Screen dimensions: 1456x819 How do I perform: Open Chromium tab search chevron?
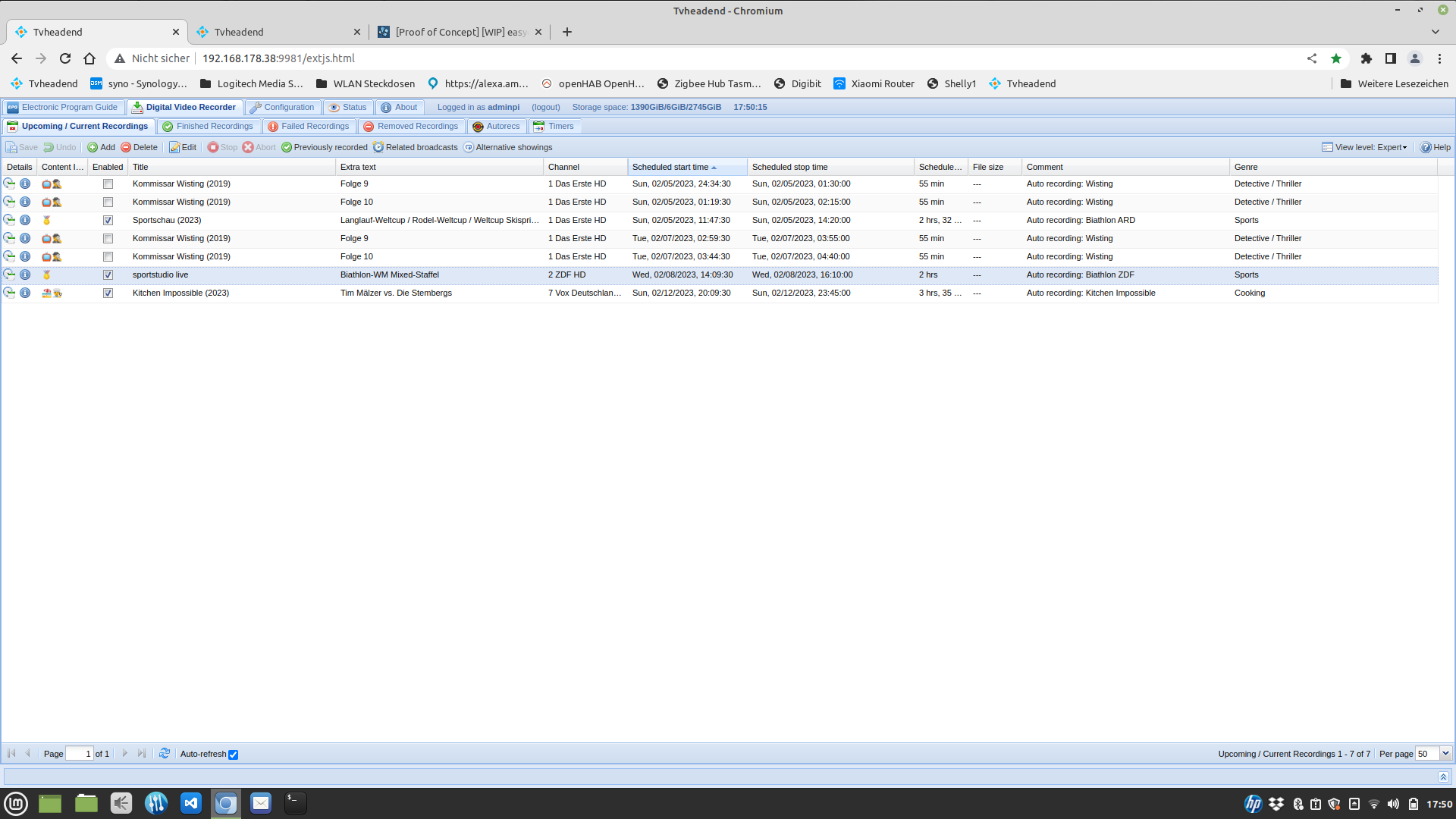pos(1435,32)
